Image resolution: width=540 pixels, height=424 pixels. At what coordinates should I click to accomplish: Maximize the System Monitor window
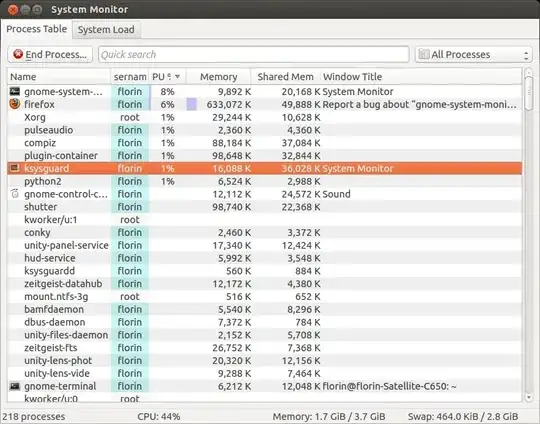coord(37,9)
